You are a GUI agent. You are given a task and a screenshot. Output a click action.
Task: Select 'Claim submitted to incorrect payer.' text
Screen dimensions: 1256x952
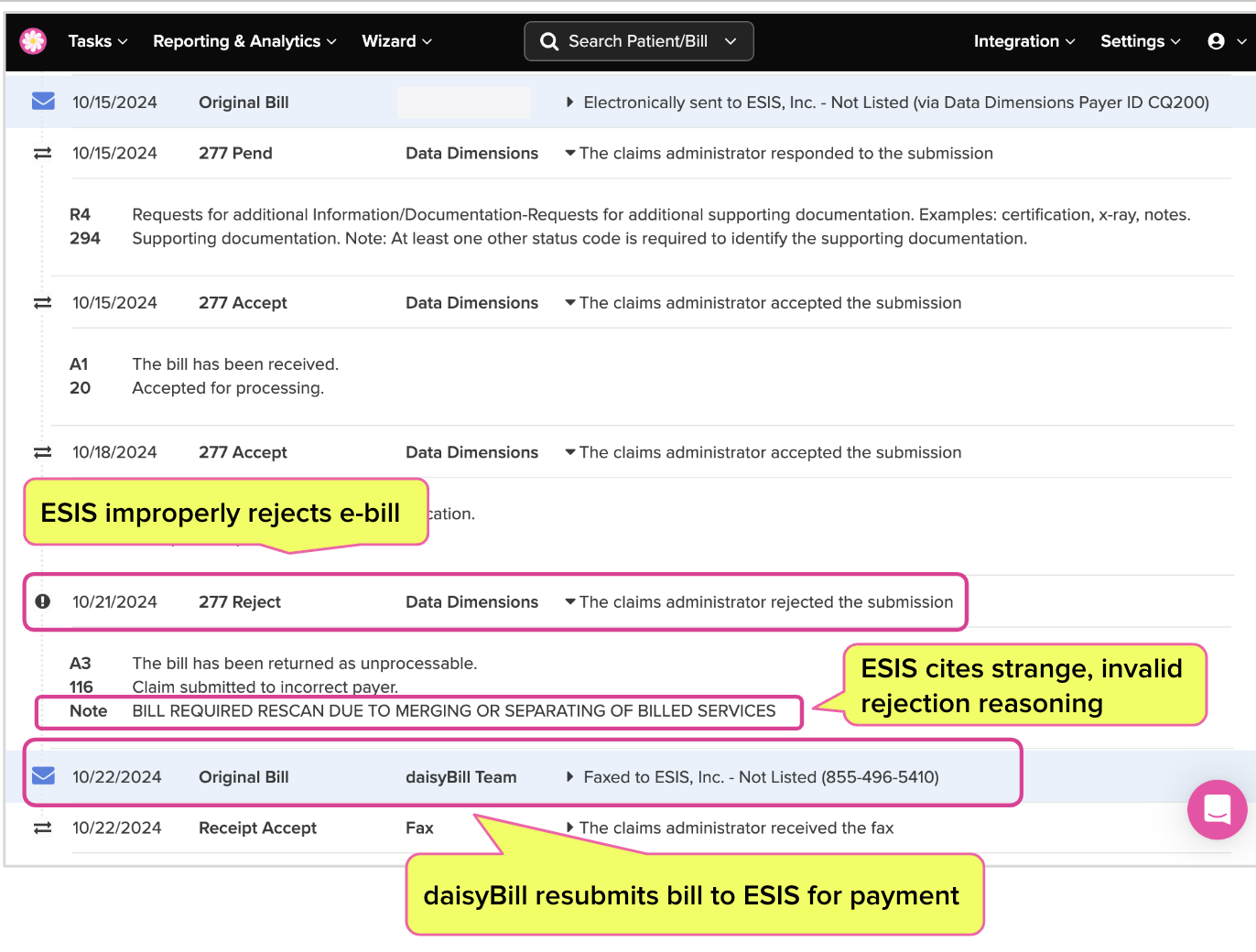265,687
